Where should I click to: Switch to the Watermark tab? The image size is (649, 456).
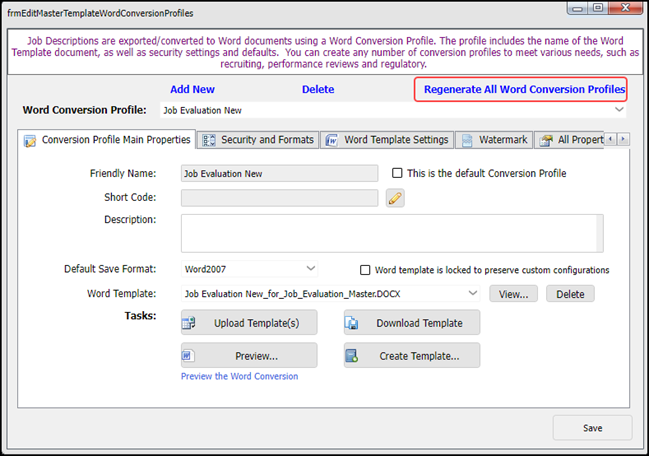[494, 140]
